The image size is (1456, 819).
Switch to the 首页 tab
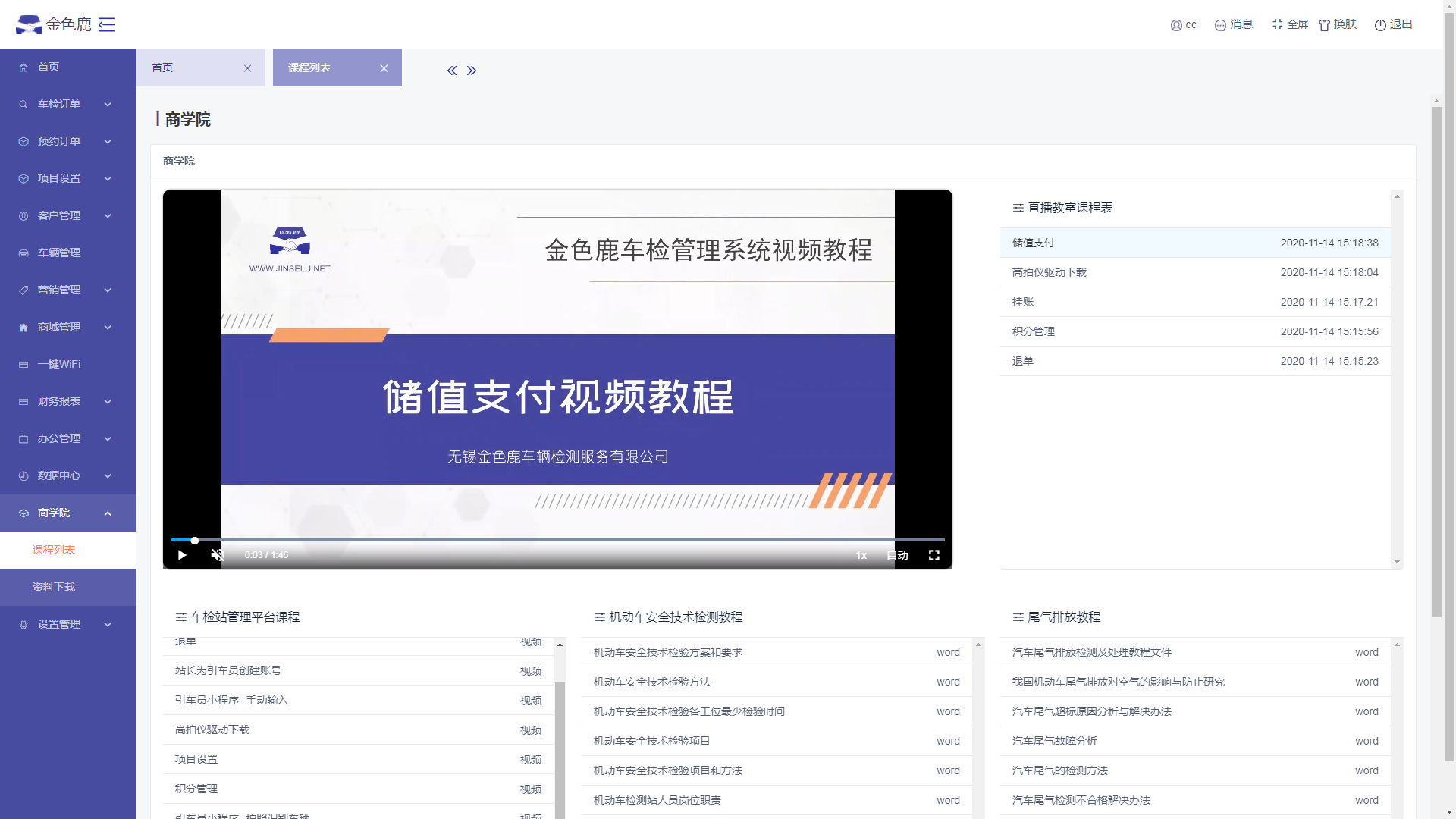[x=201, y=67]
